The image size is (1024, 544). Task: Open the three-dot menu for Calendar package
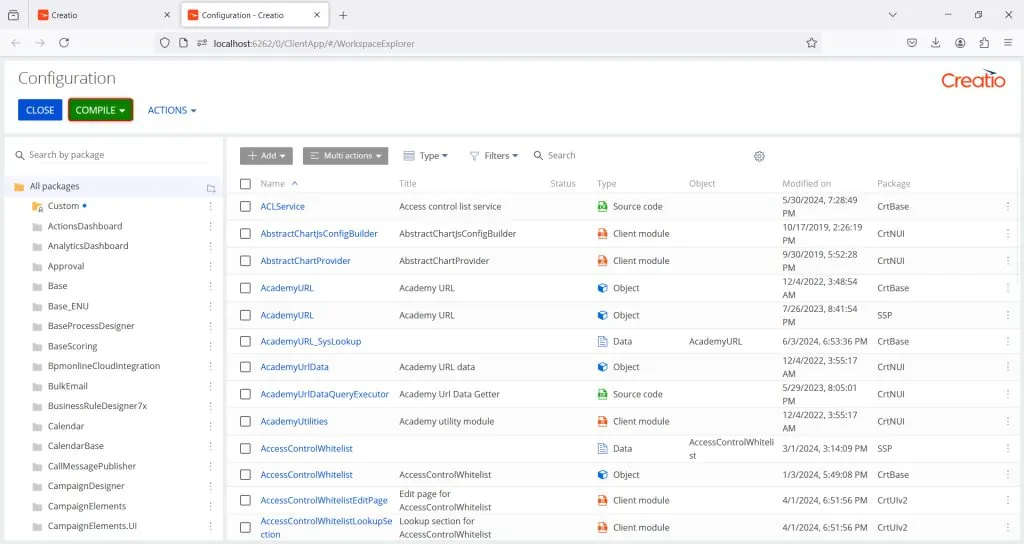(210, 426)
